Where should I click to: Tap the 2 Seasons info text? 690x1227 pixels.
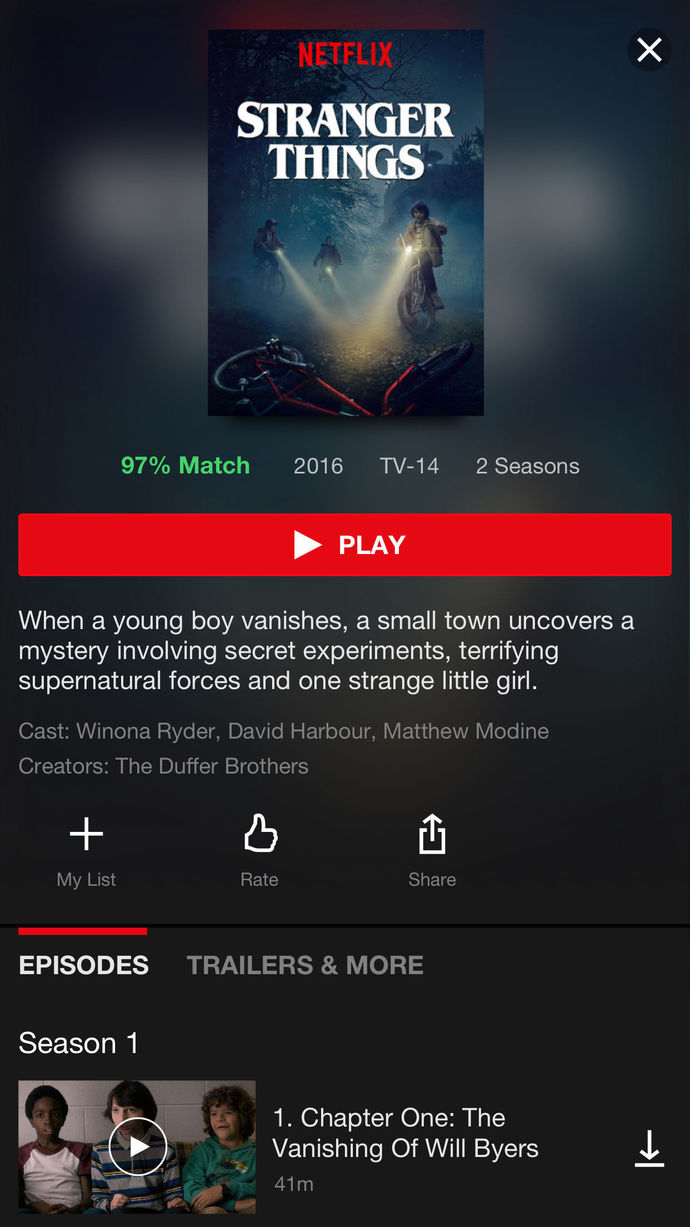coord(528,466)
